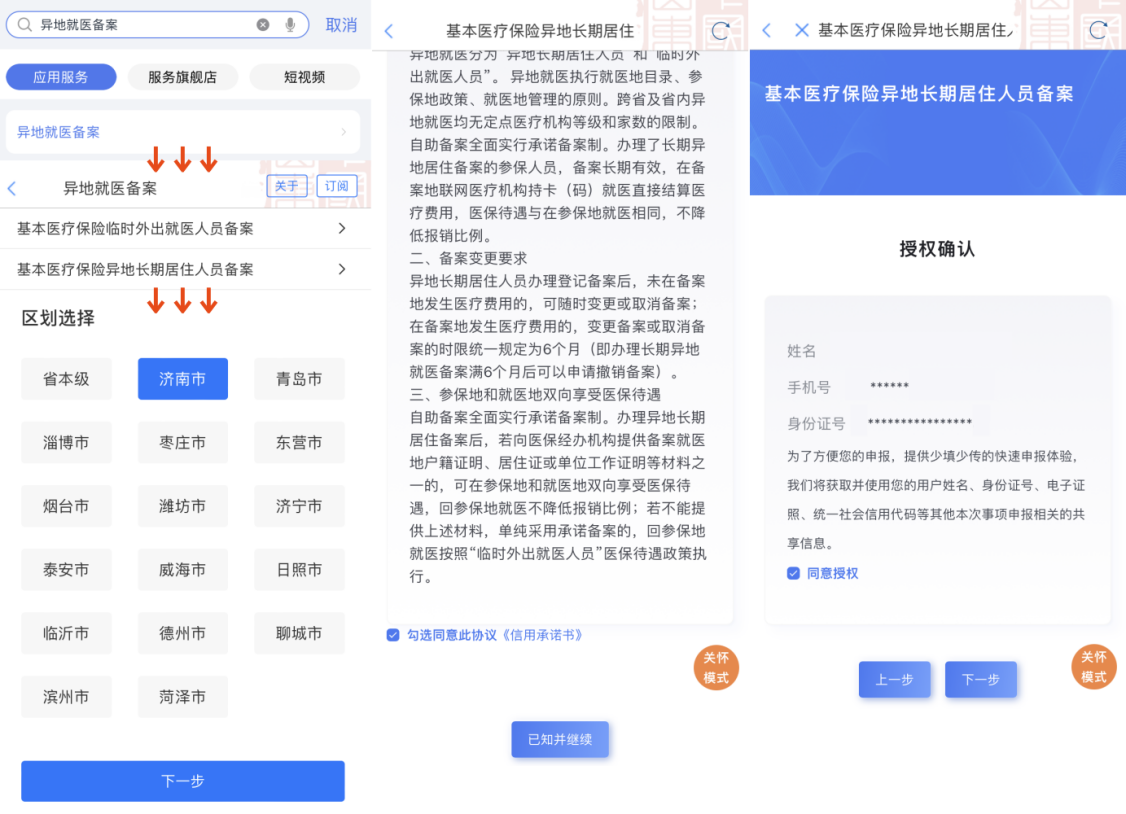Select 济南市 region option
Viewport: 1126px width, 814px height.
(182, 379)
